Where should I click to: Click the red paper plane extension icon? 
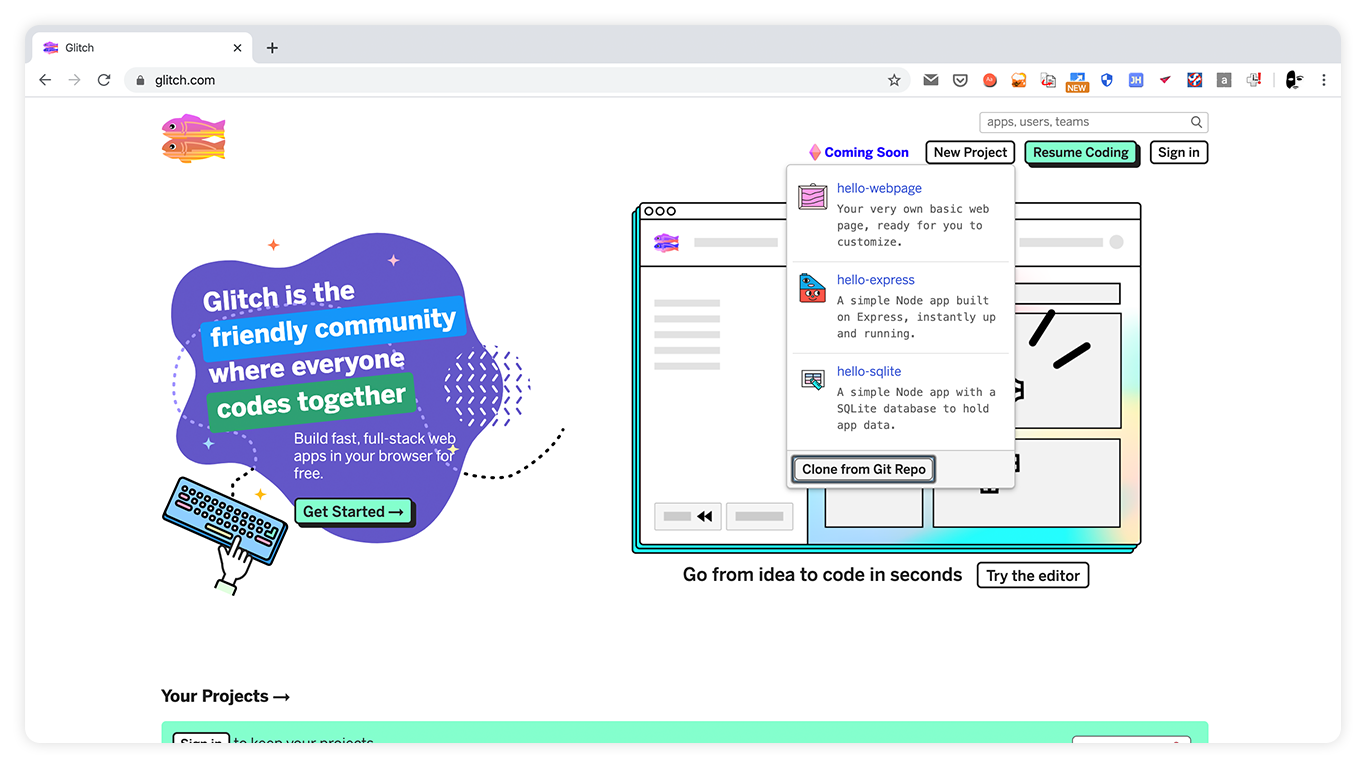1165,80
